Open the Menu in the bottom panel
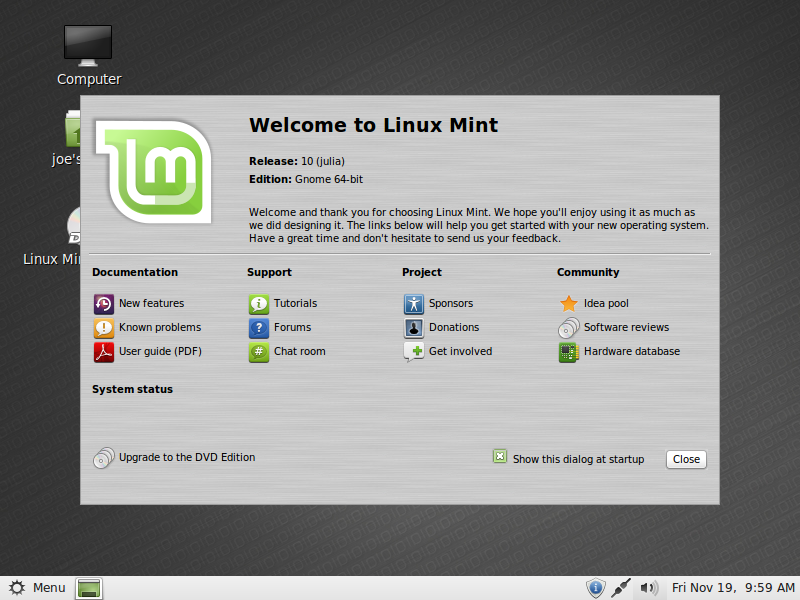800x600 pixels. point(37,588)
